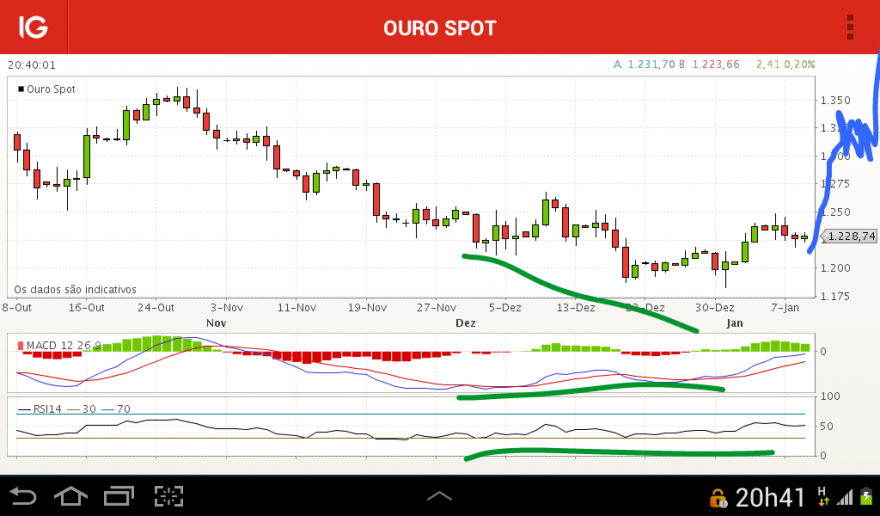880x516 pixels.
Task: Tap the 8-Out date label
Action: 17,307
